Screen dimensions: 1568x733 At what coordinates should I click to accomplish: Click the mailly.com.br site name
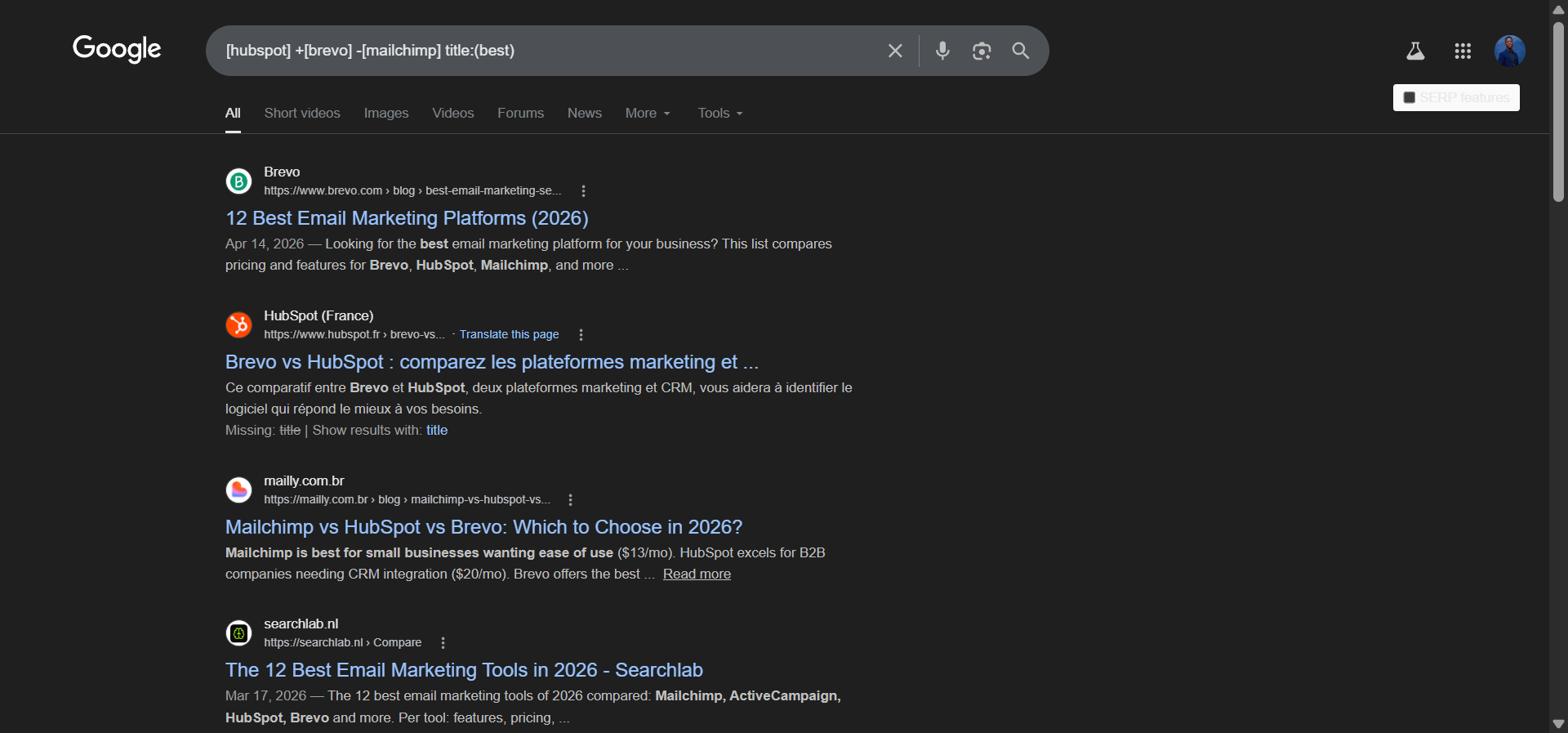coord(304,481)
